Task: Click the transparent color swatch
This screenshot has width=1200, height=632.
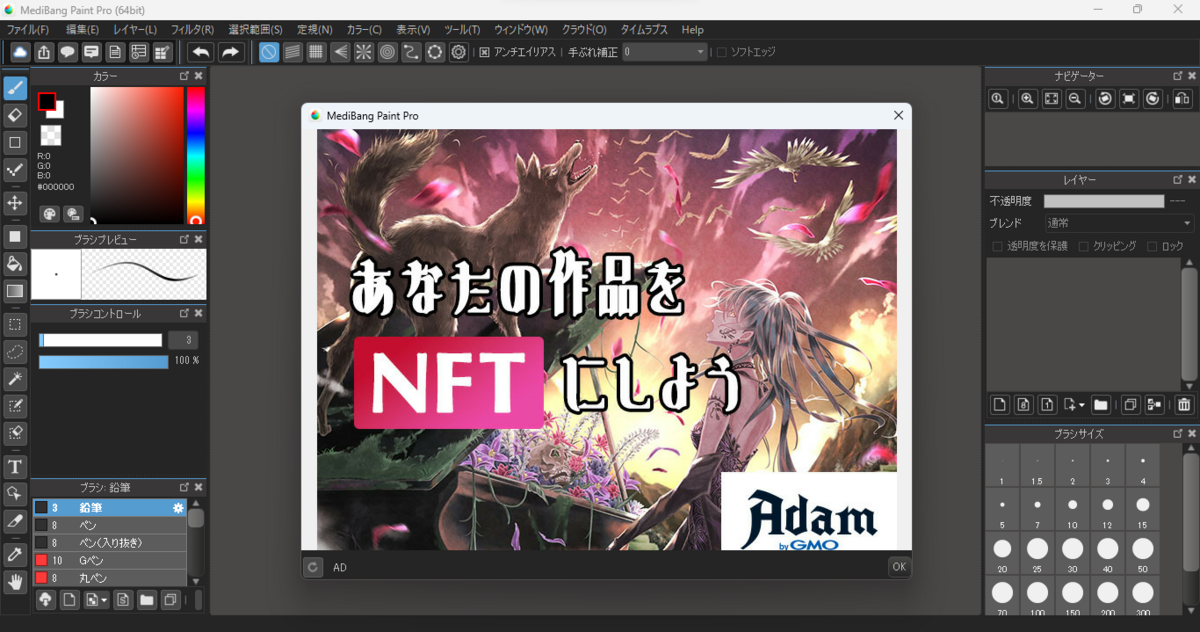Action: (50, 135)
